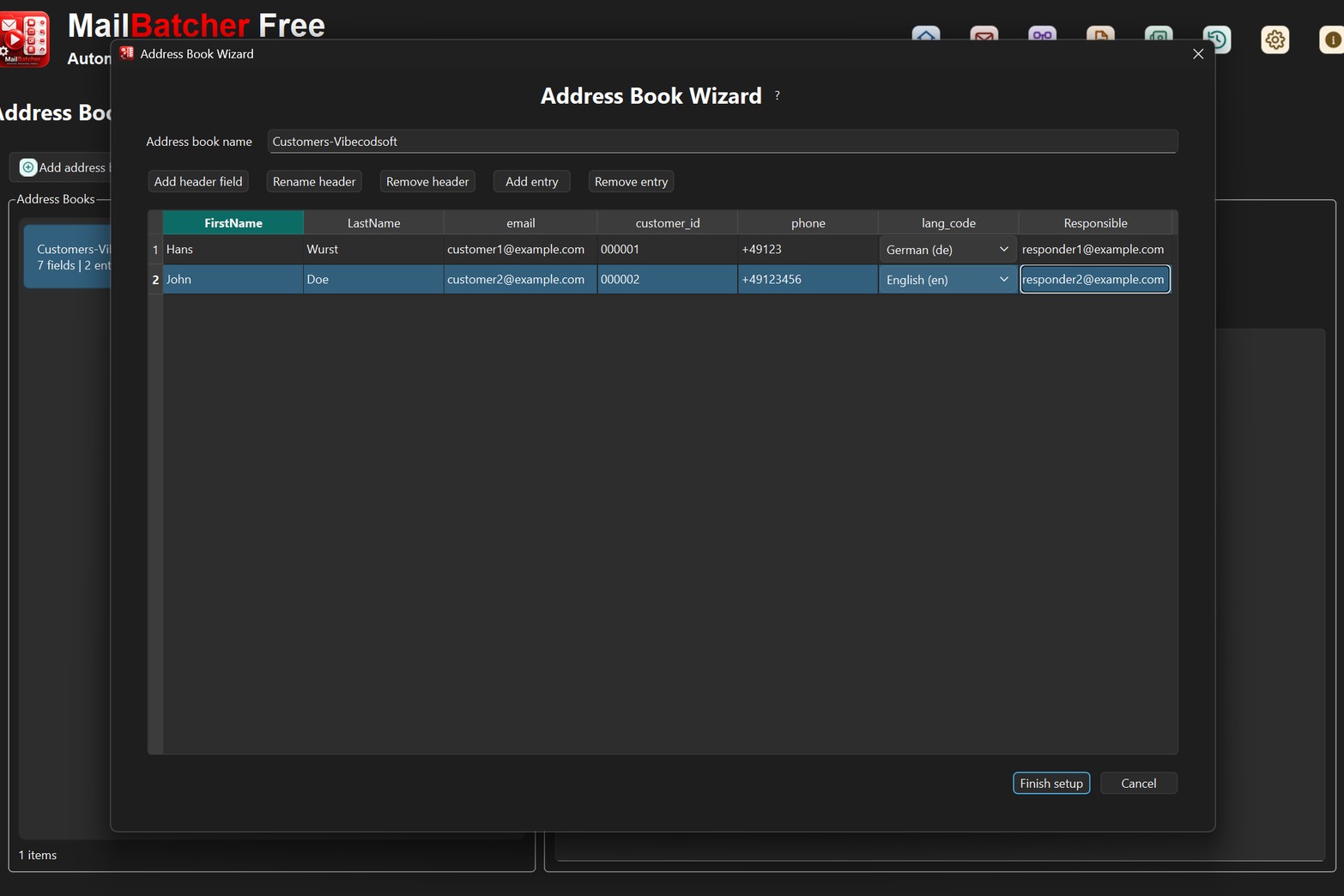Click the Remove header button
The height and width of the screenshot is (896, 1344).
tap(427, 182)
